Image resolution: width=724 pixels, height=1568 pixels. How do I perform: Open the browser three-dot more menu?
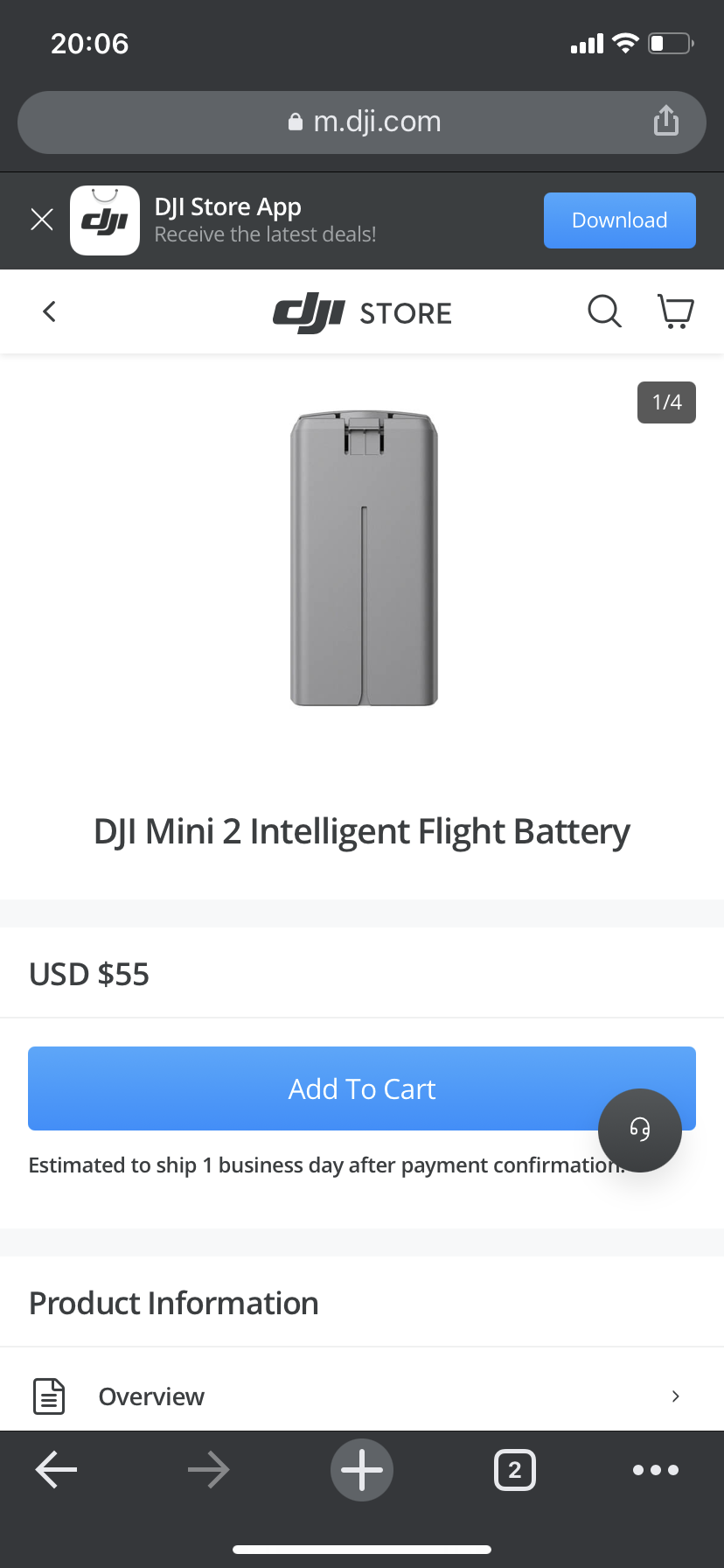[x=656, y=1470]
